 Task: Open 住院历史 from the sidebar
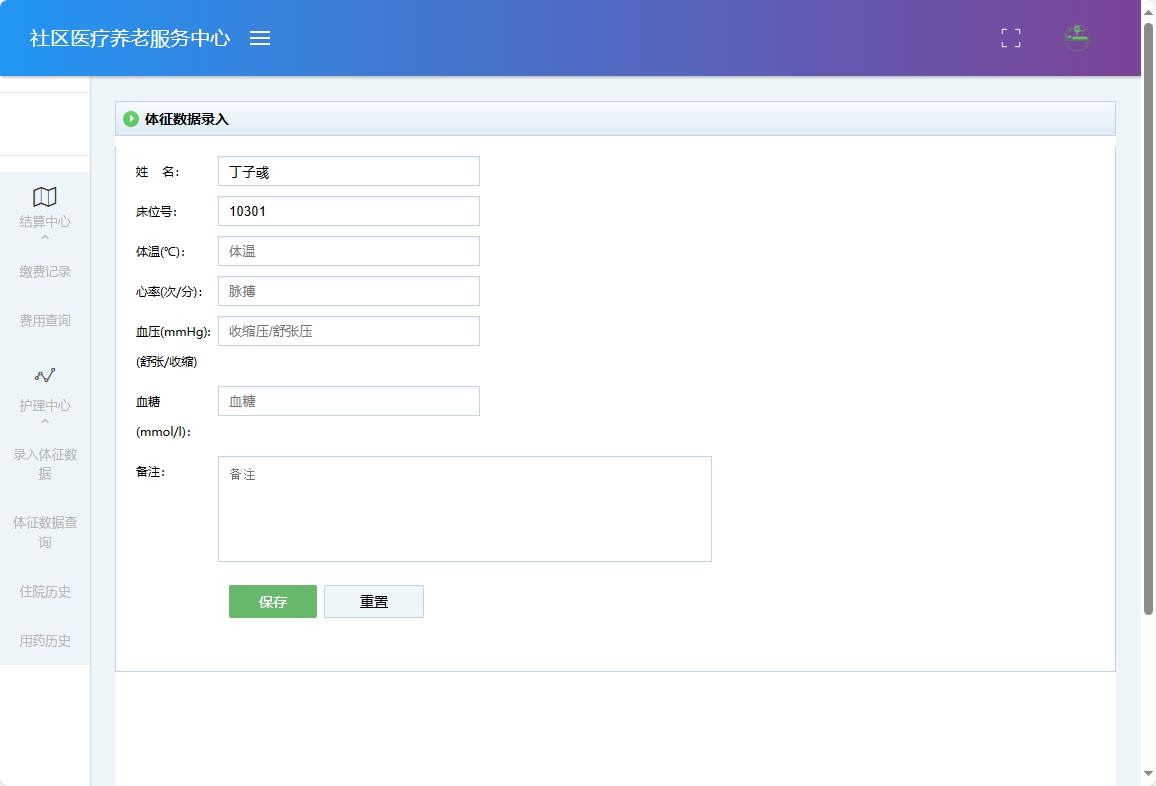(44, 591)
